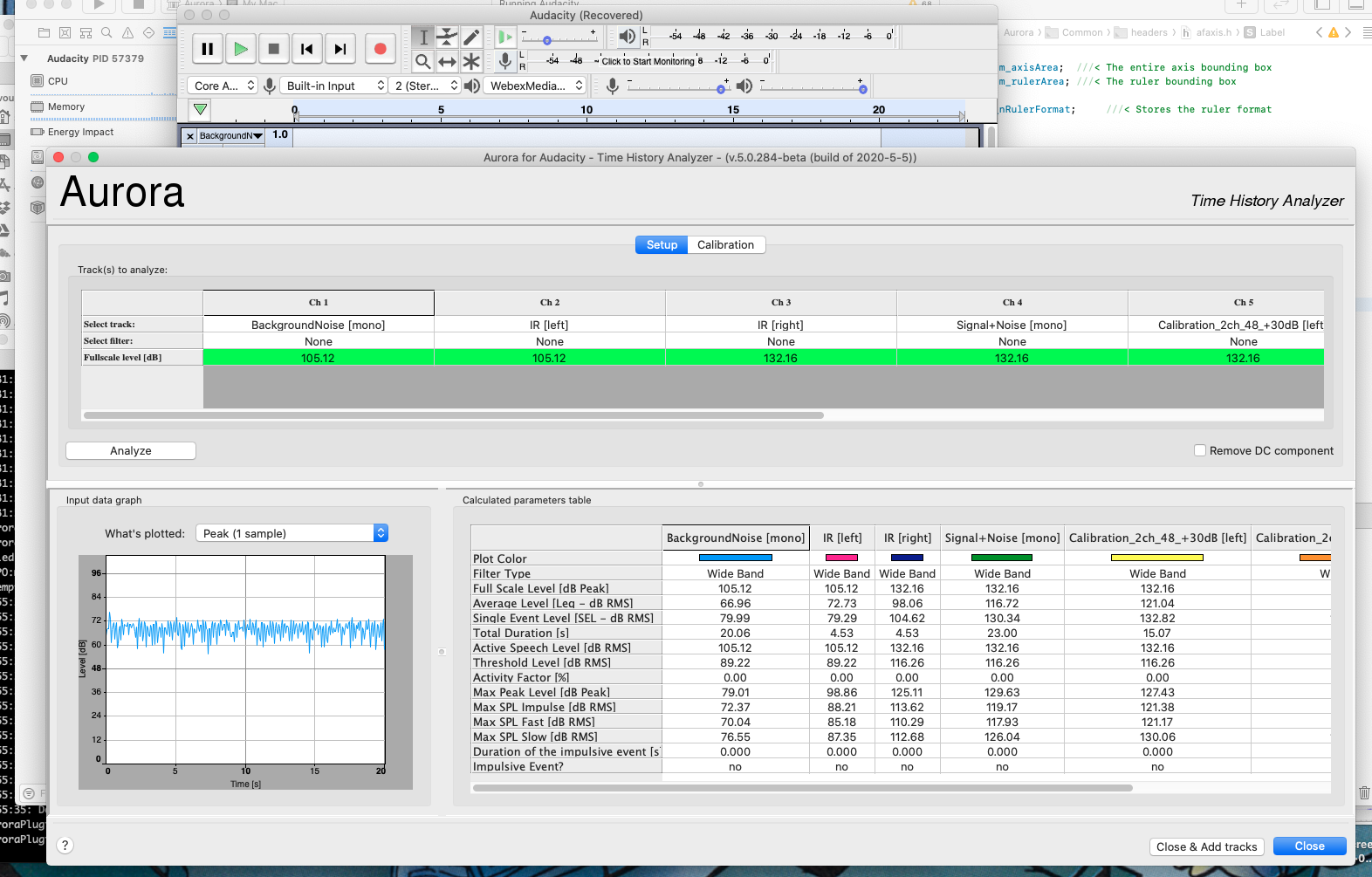This screenshot has width=1372, height=877.
Task: Click the playback meter speaker icon
Action: [628, 37]
